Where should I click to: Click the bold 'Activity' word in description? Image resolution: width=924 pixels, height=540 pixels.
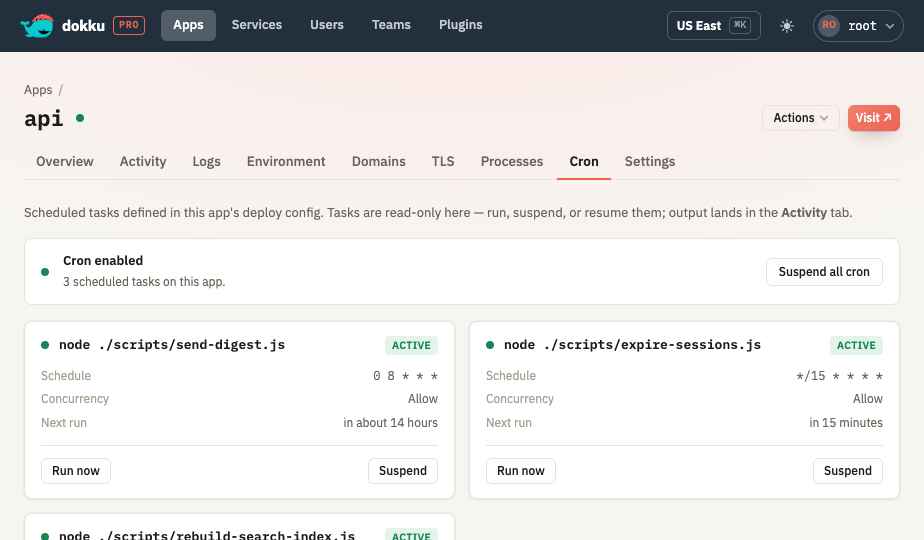(x=804, y=213)
